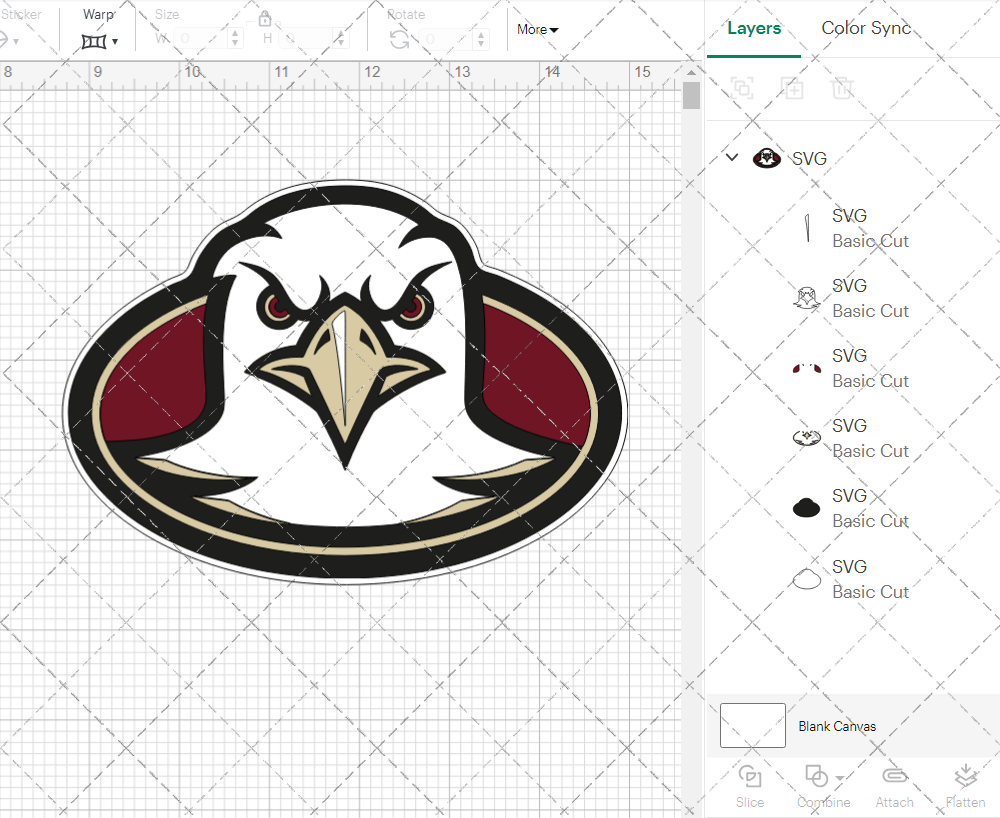
Task: Click the Duplicate layer icon
Action: tap(792, 88)
